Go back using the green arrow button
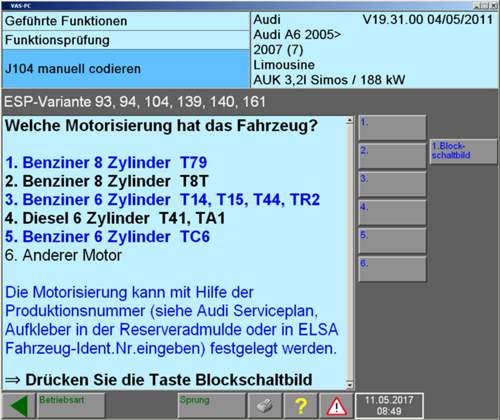 tap(19, 406)
